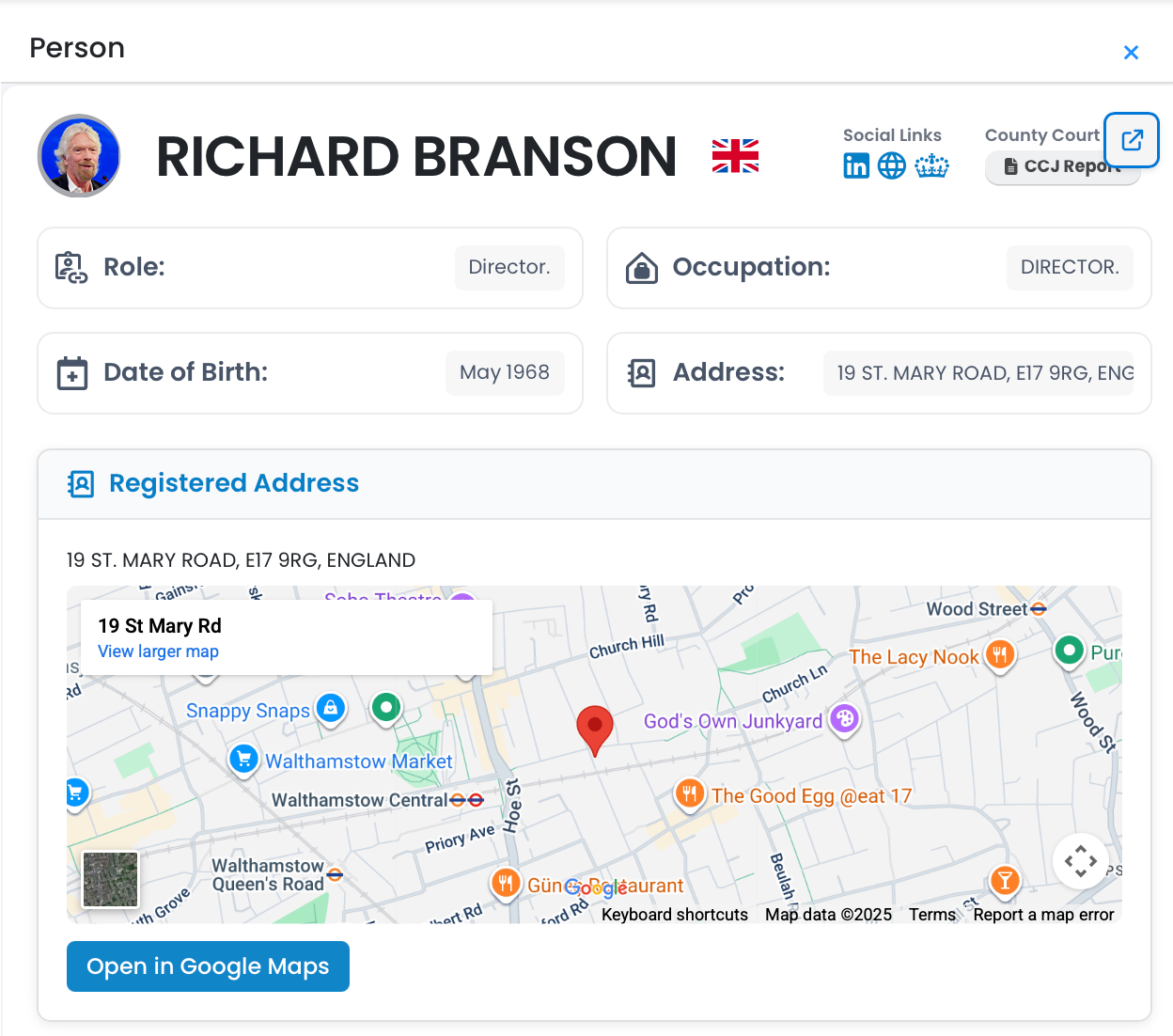Click The Lacy Nook restaurant marker
1173x1036 pixels.
point(1000,655)
